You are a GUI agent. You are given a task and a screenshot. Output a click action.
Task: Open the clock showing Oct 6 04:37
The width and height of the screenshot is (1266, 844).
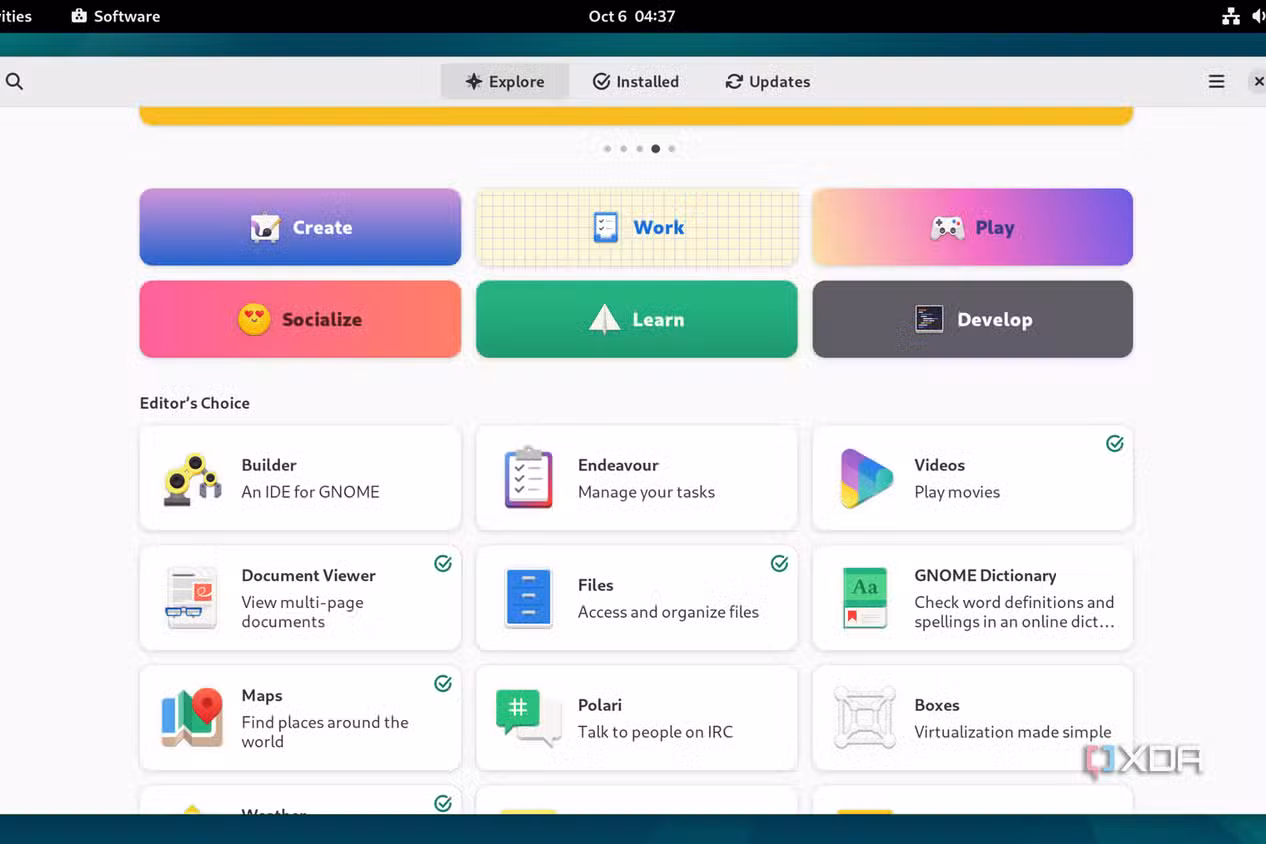pyautogui.click(x=632, y=16)
